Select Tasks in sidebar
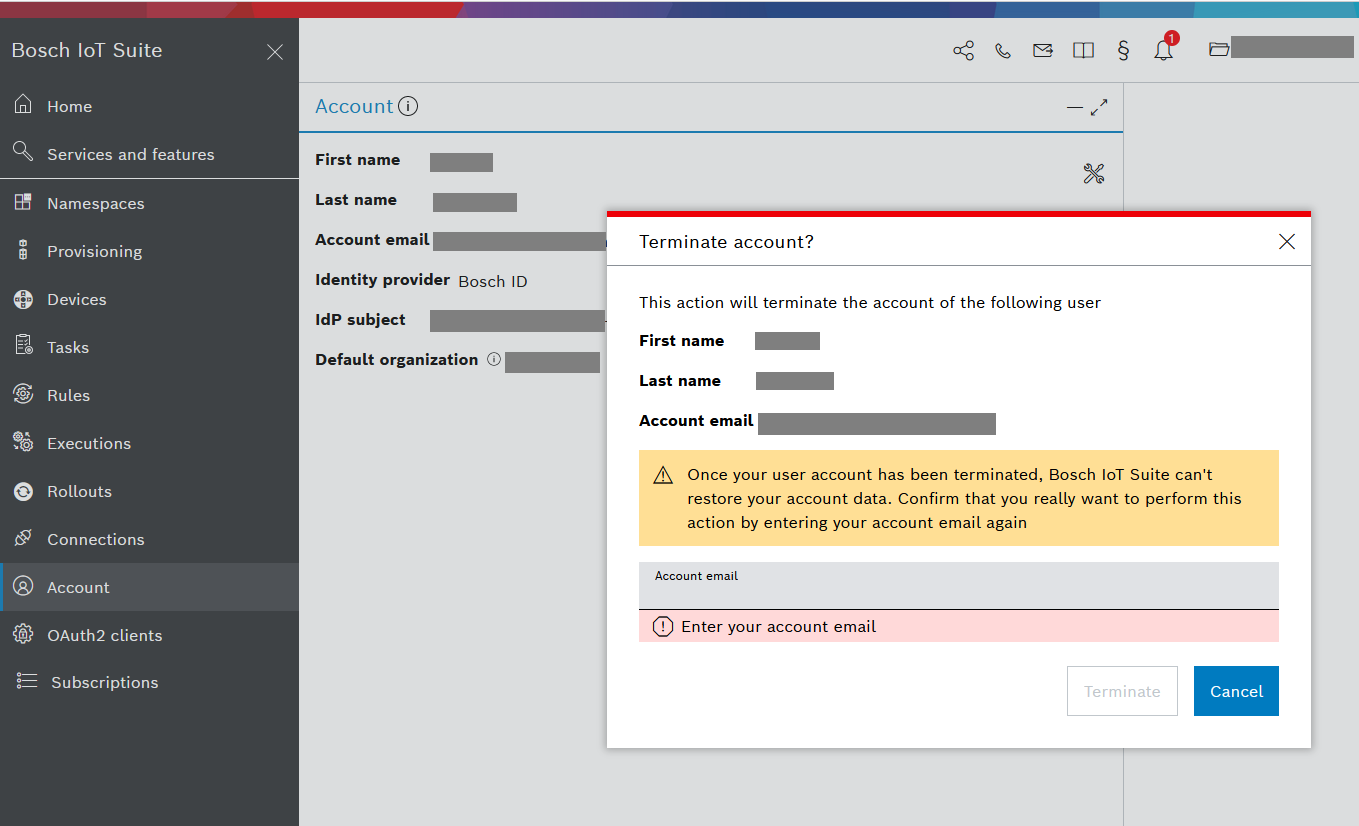1359x826 pixels. pos(150,347)
